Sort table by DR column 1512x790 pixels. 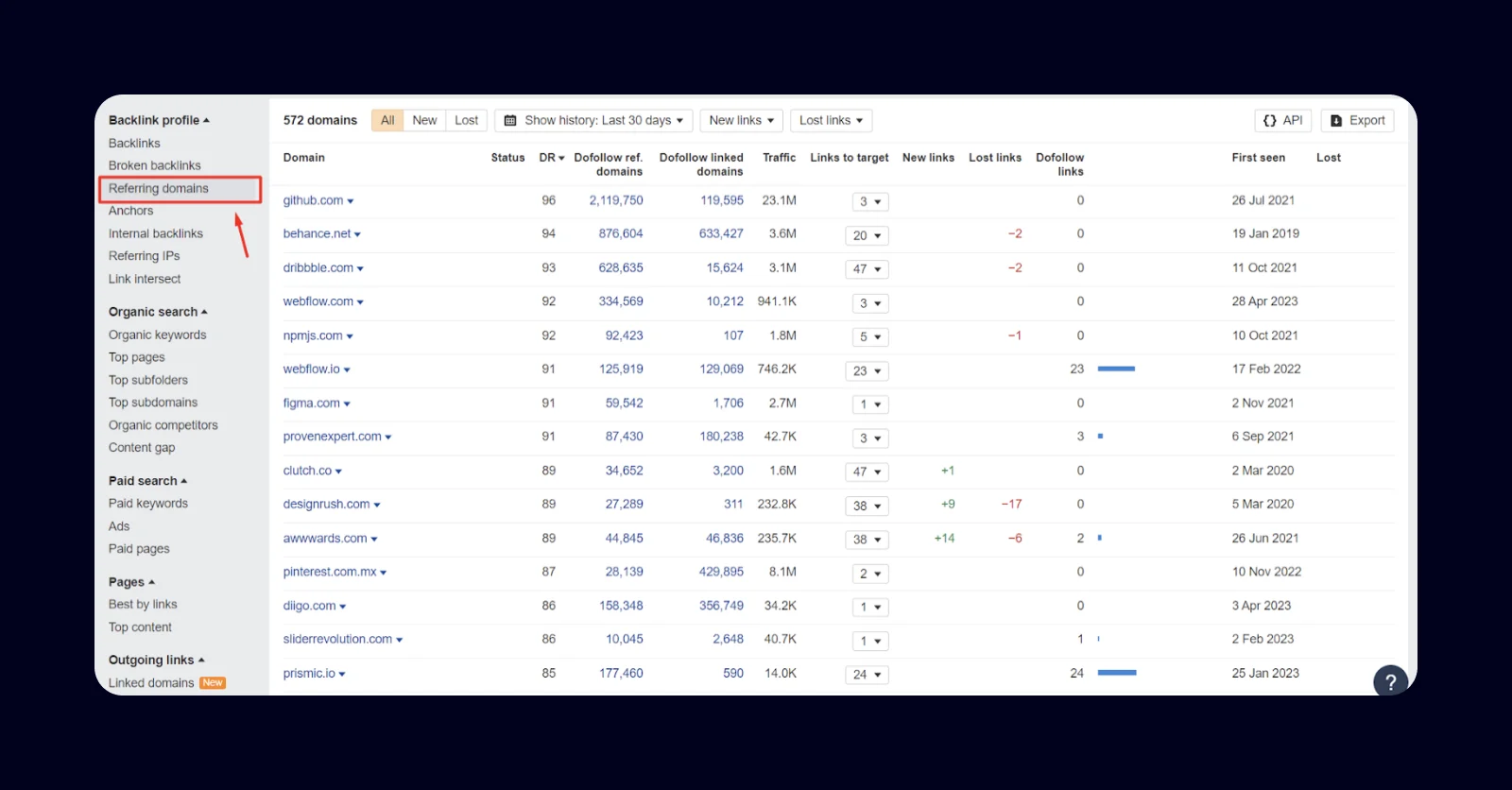click(552, 158)
